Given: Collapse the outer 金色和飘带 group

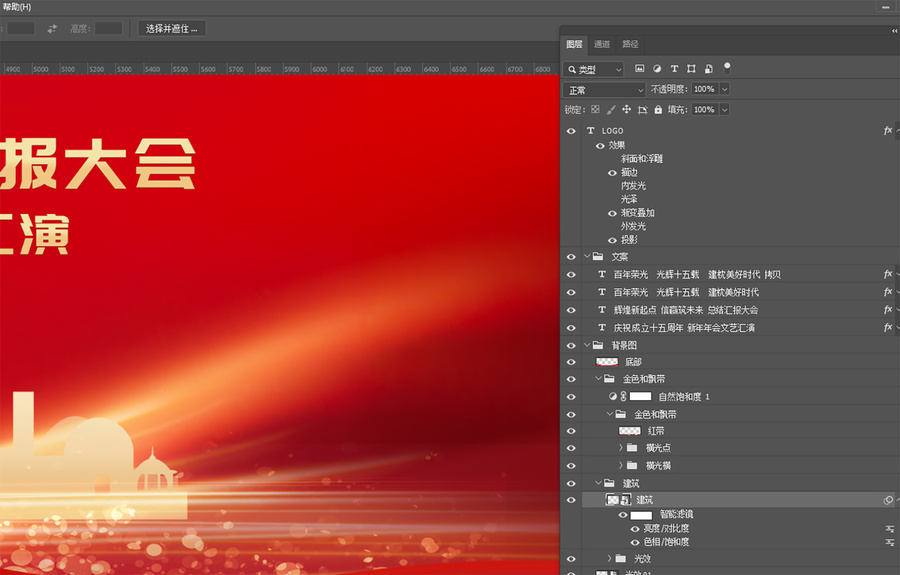Looking at the screenshot, I should pos(599,378).
